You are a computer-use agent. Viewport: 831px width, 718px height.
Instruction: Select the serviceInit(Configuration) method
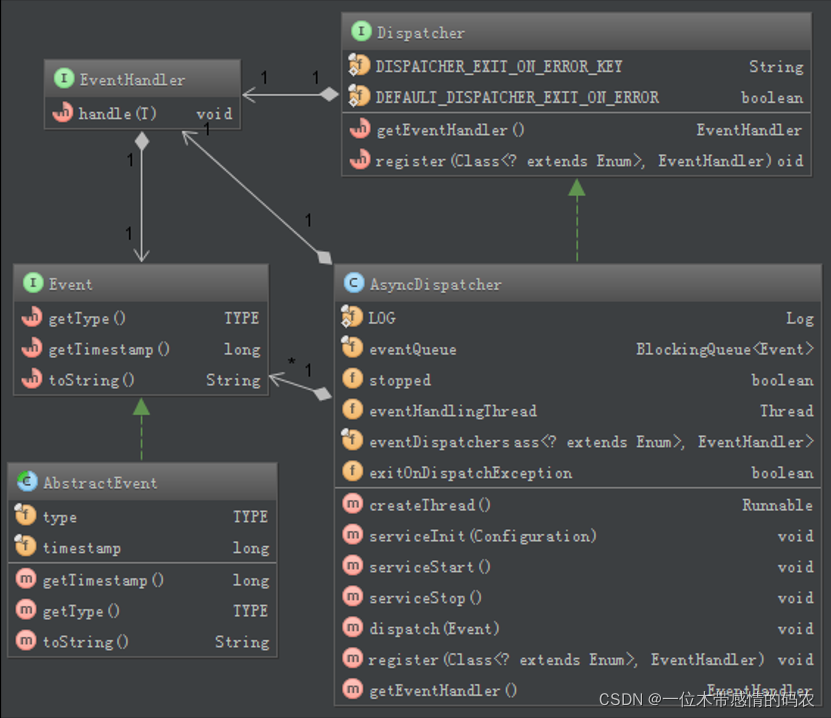click(x=482, y=536)
